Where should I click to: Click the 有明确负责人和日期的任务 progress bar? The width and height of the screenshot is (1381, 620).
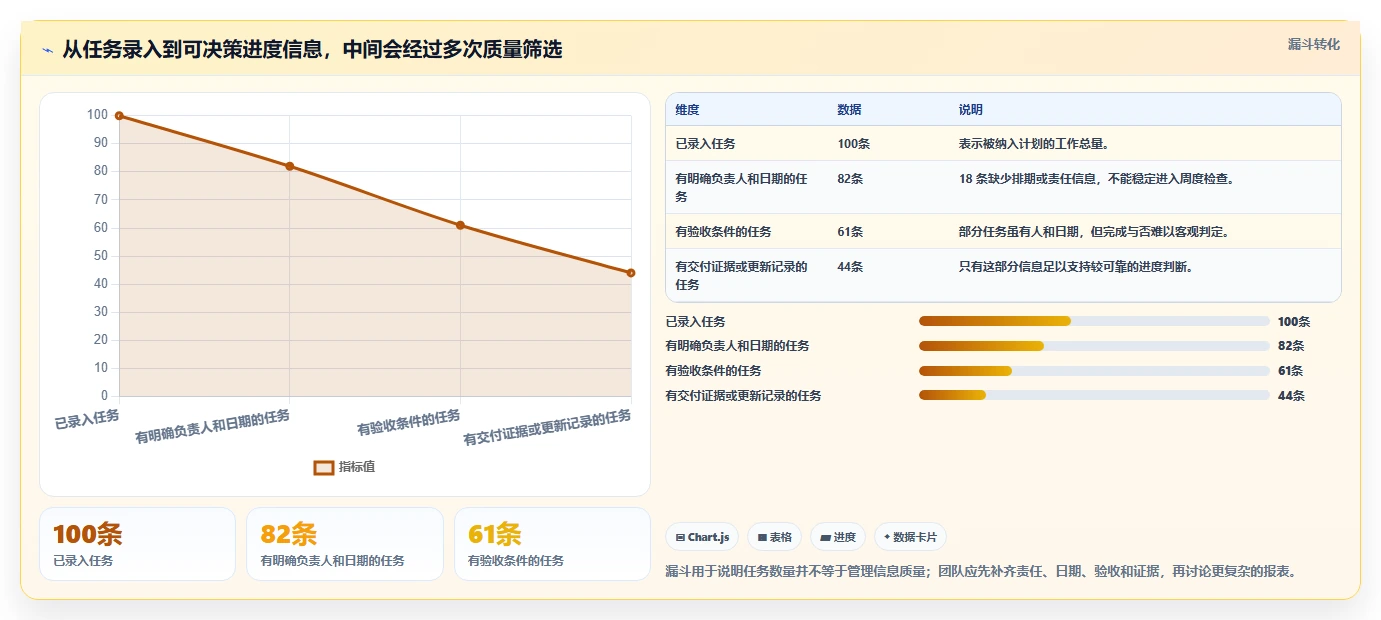(x=1094, y=346)
